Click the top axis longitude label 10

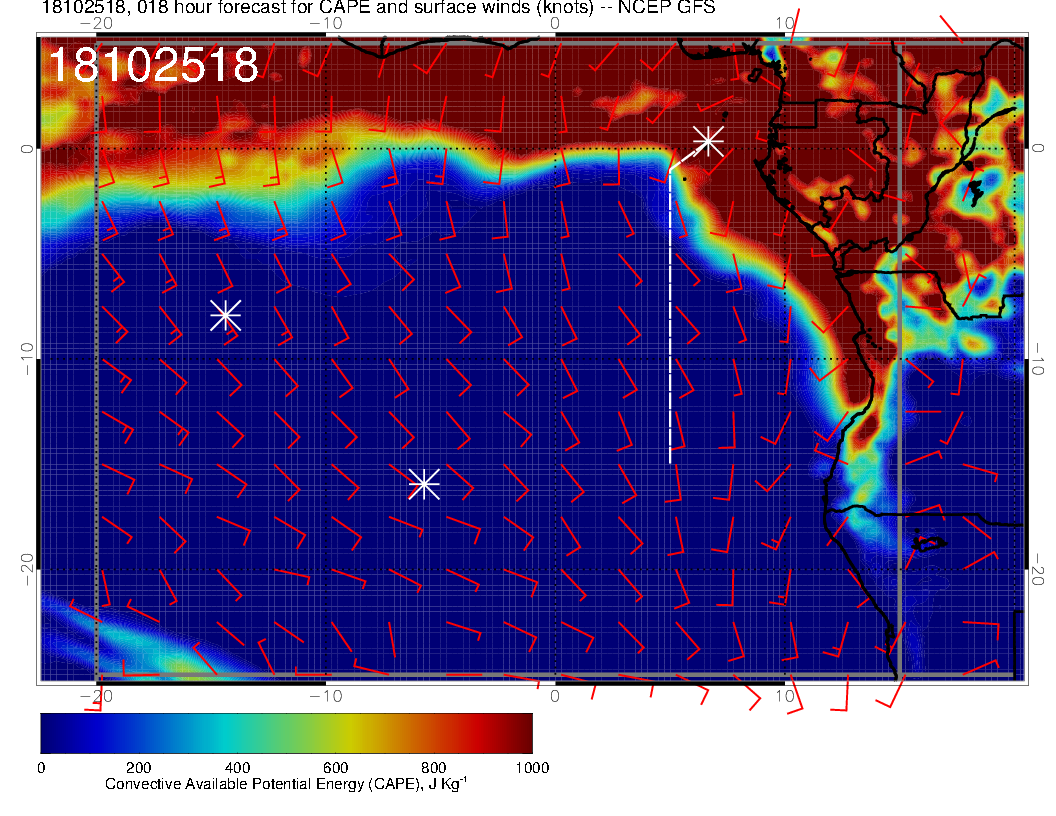click(x=785, y=22)
